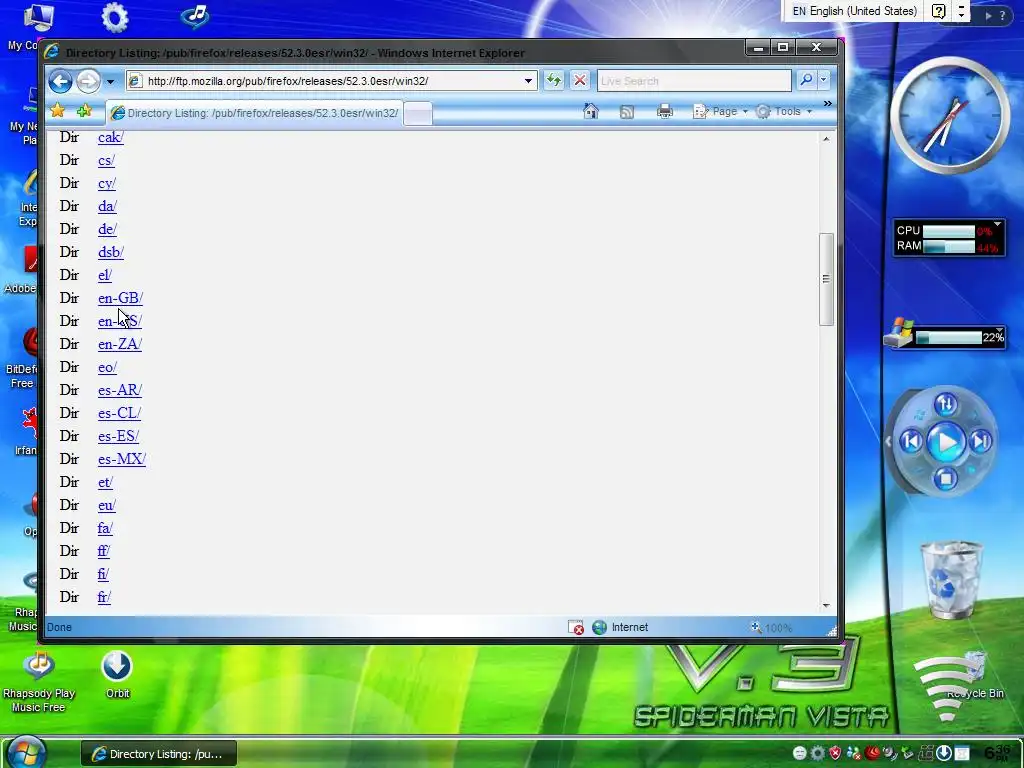Screen dimensions: 1024x768
Task: Open the en-US/ directory link
Action: point(120,321)
